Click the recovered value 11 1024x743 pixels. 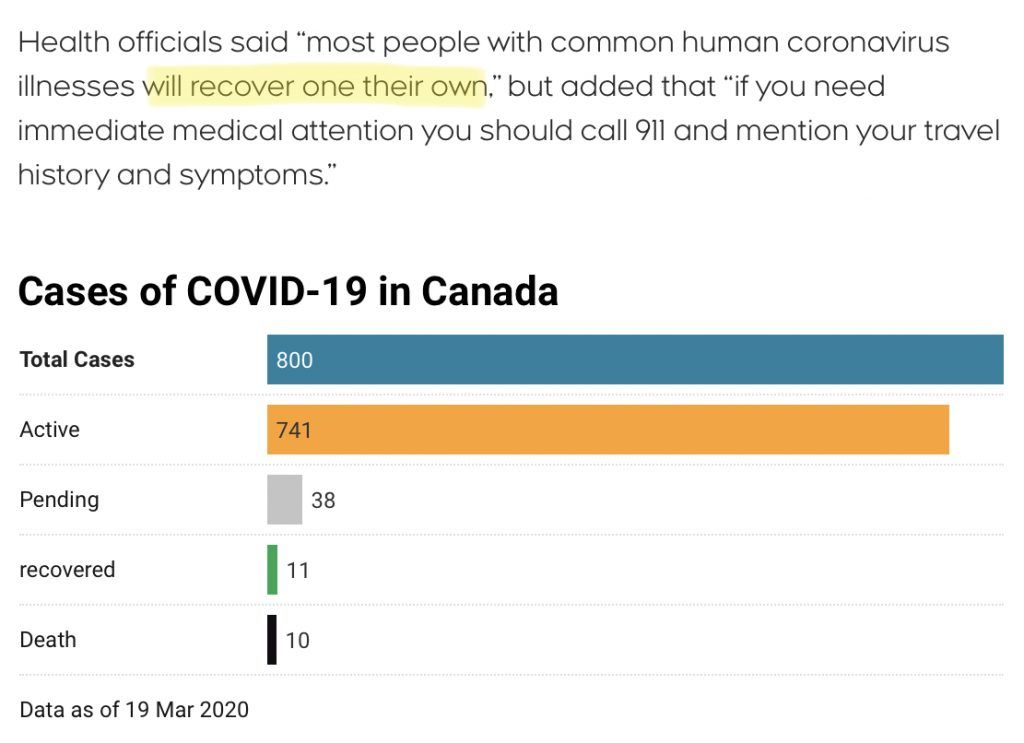298,571
